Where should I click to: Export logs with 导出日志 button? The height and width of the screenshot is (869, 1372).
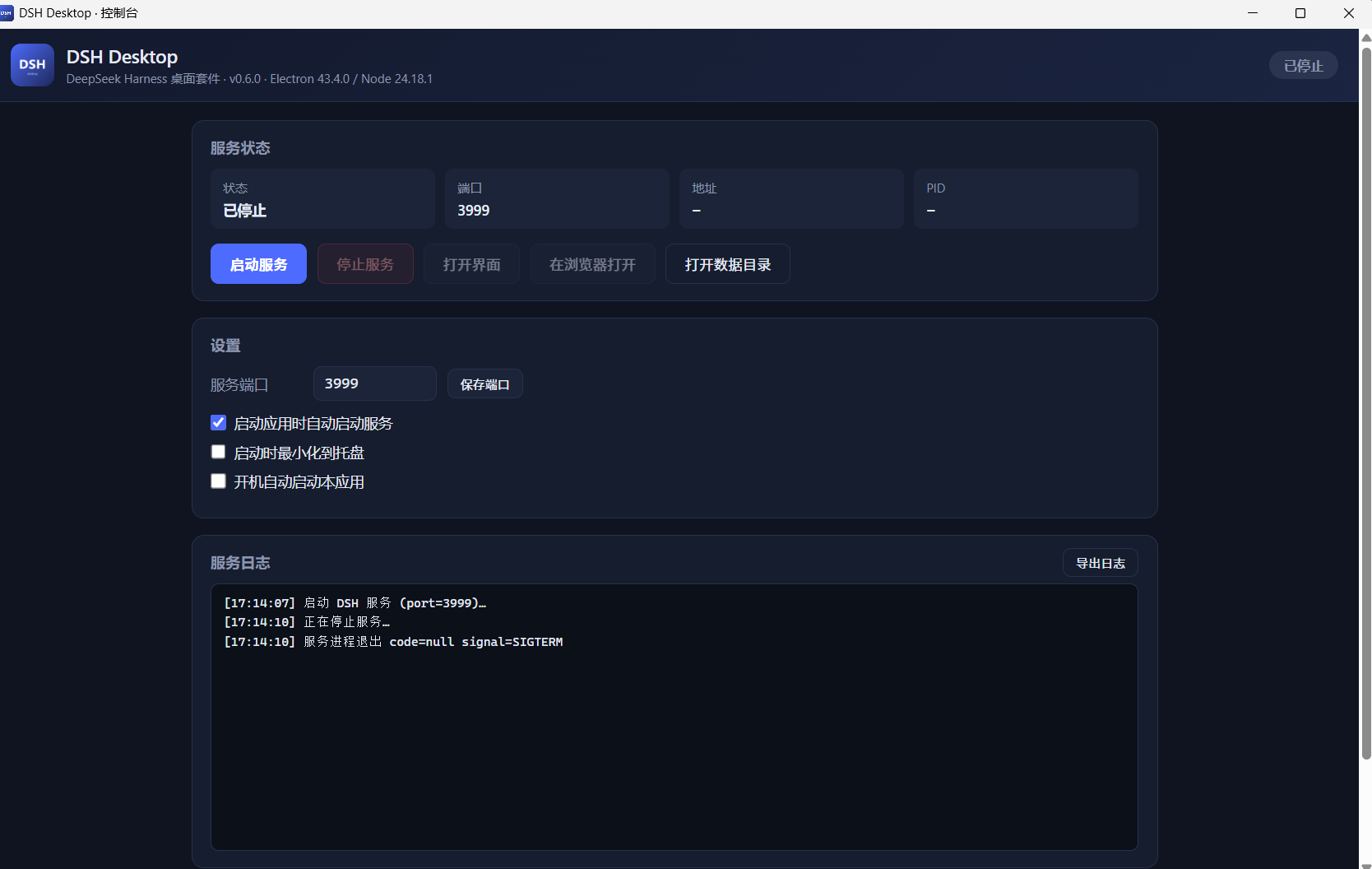1101,563
